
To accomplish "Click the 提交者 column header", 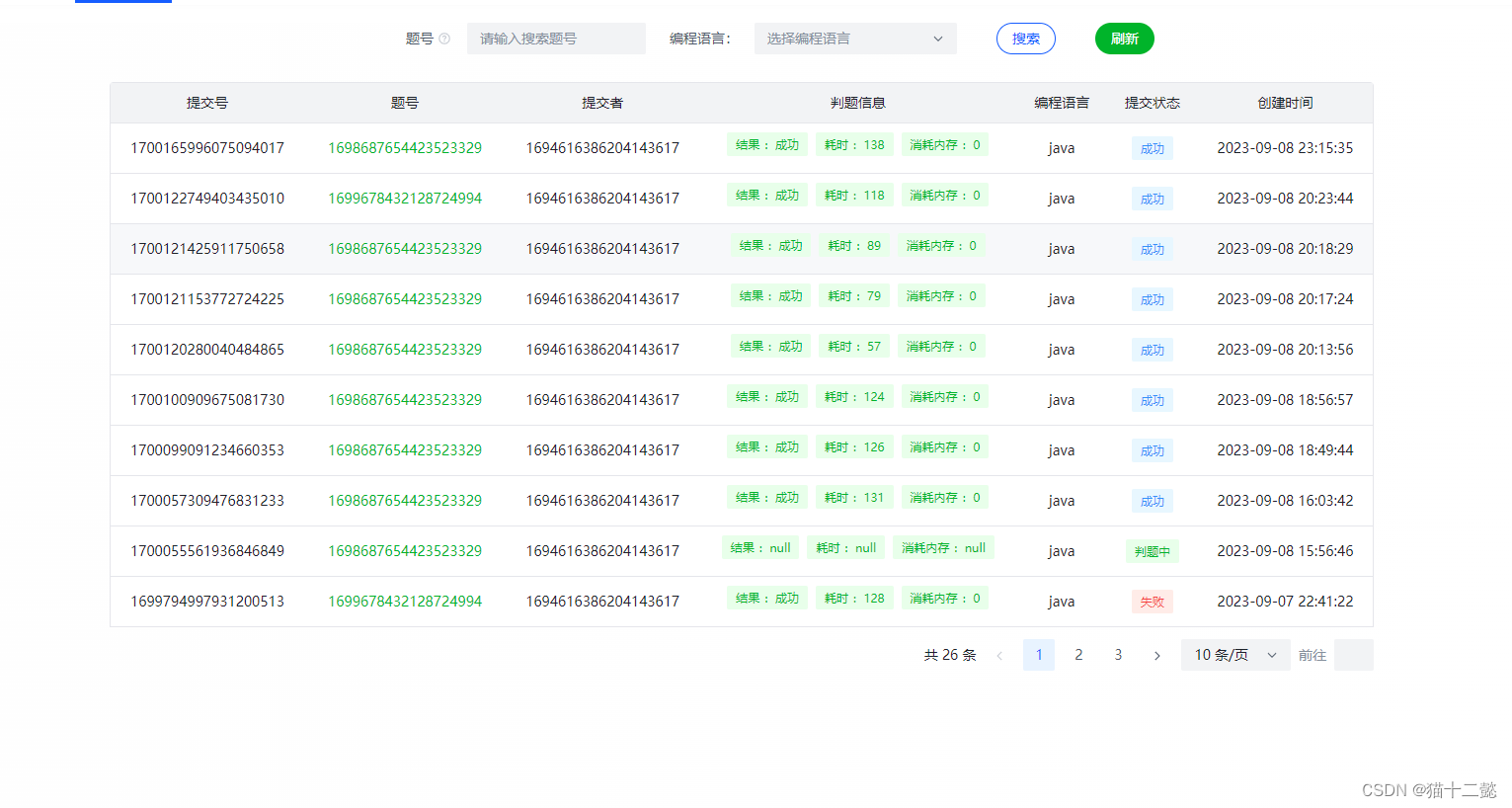I will [602, 103].
